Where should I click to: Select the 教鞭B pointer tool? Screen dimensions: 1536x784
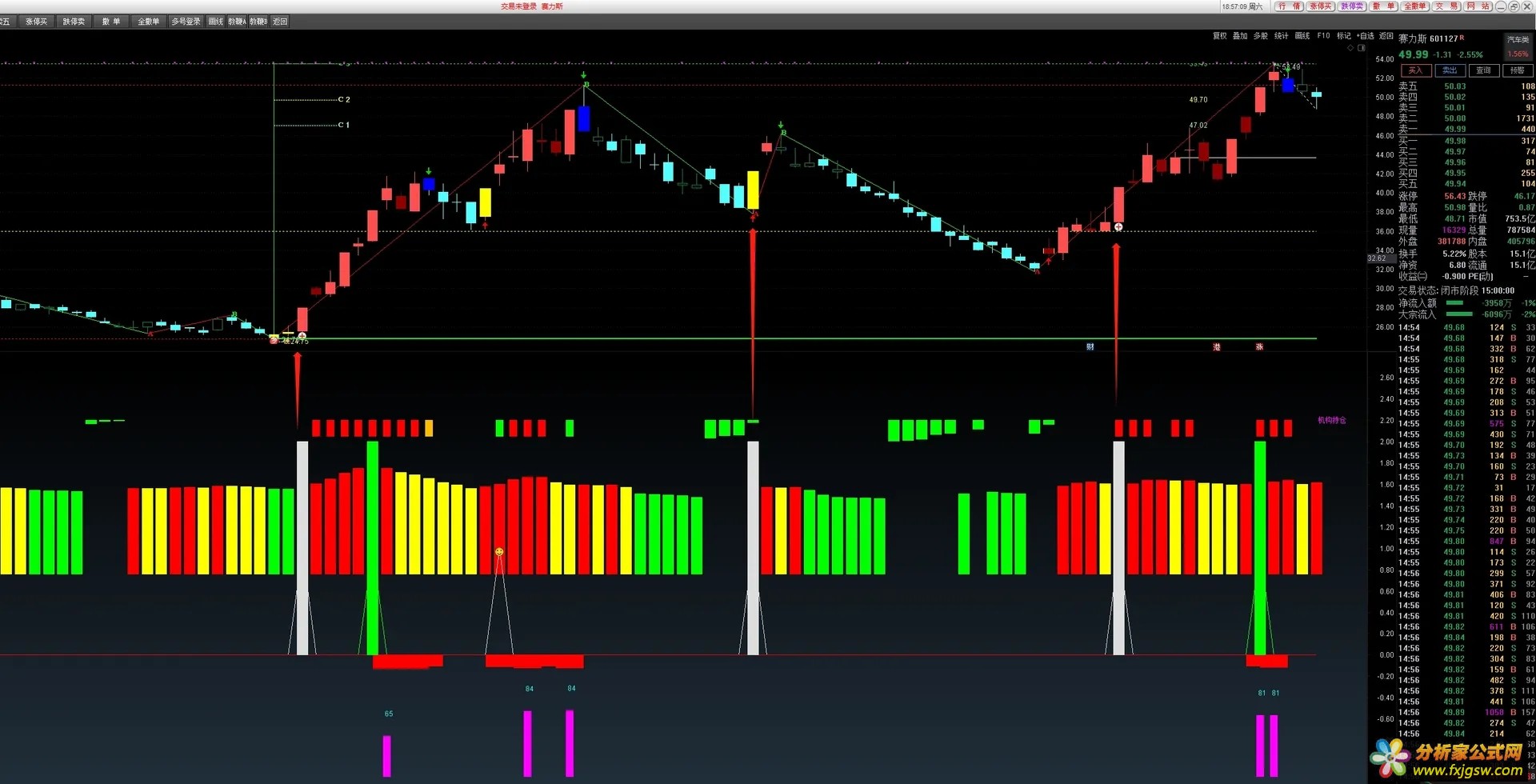point(258,22)
